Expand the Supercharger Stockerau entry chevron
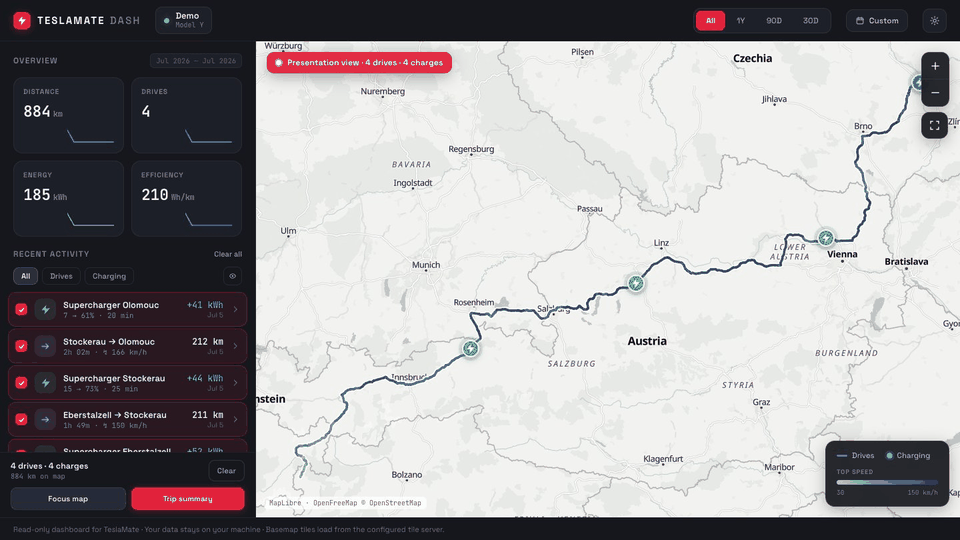 (x=235, y=383)
